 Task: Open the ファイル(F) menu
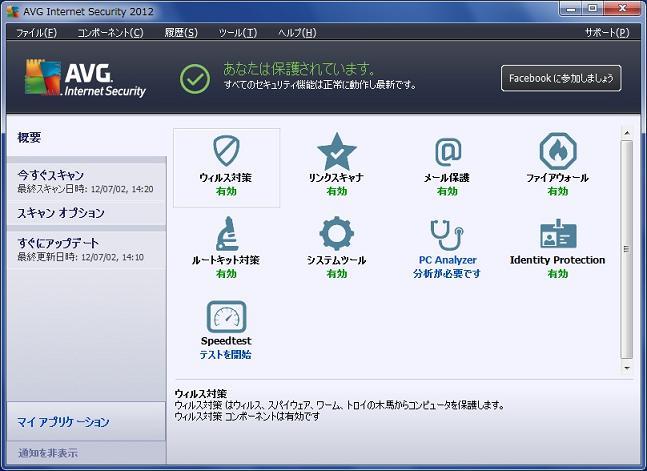point(36,32)
